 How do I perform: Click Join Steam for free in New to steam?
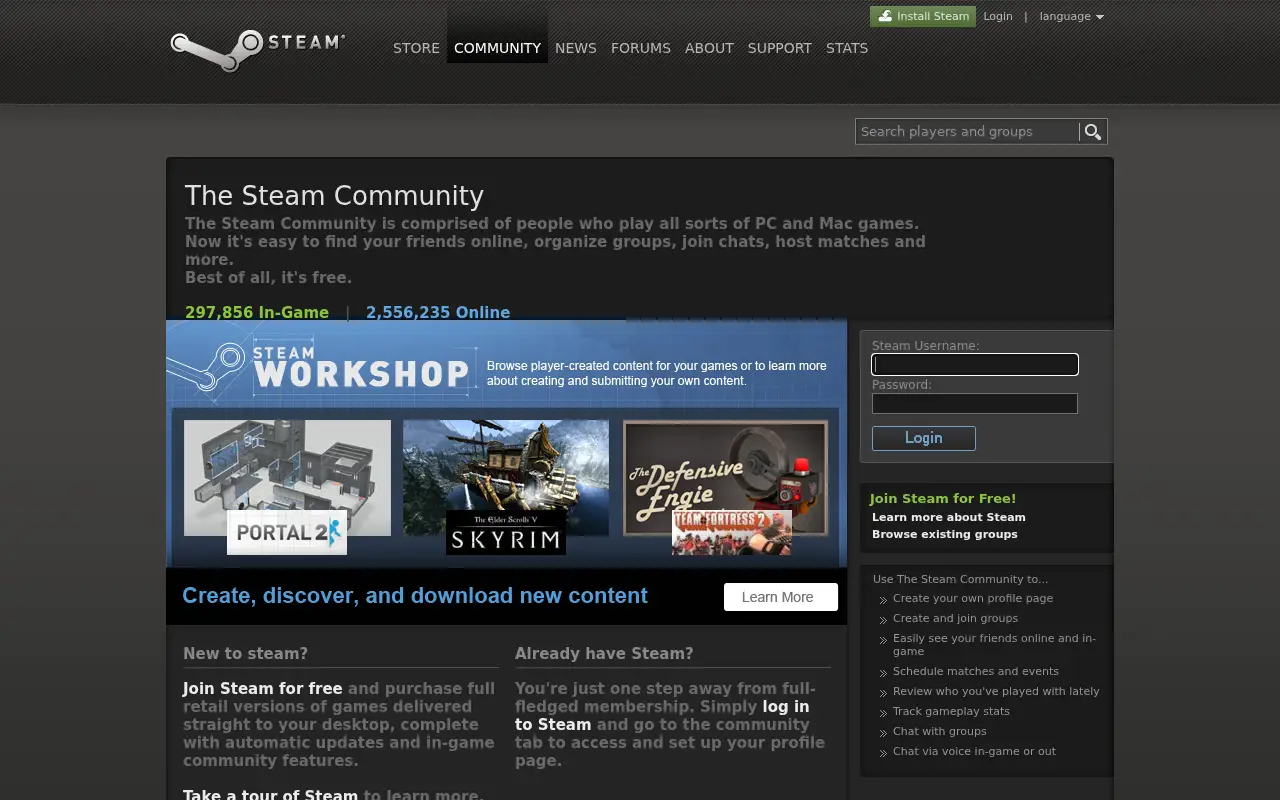(263, 689)
